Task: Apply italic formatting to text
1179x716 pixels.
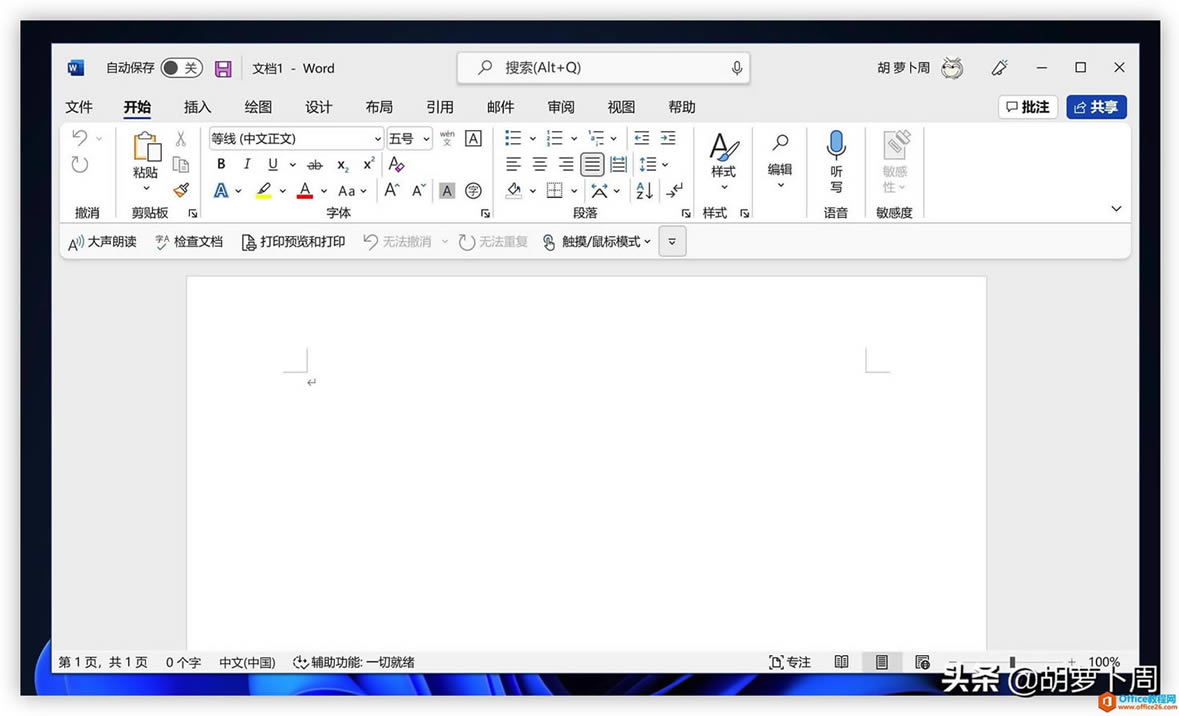Action: coord(247,164)
